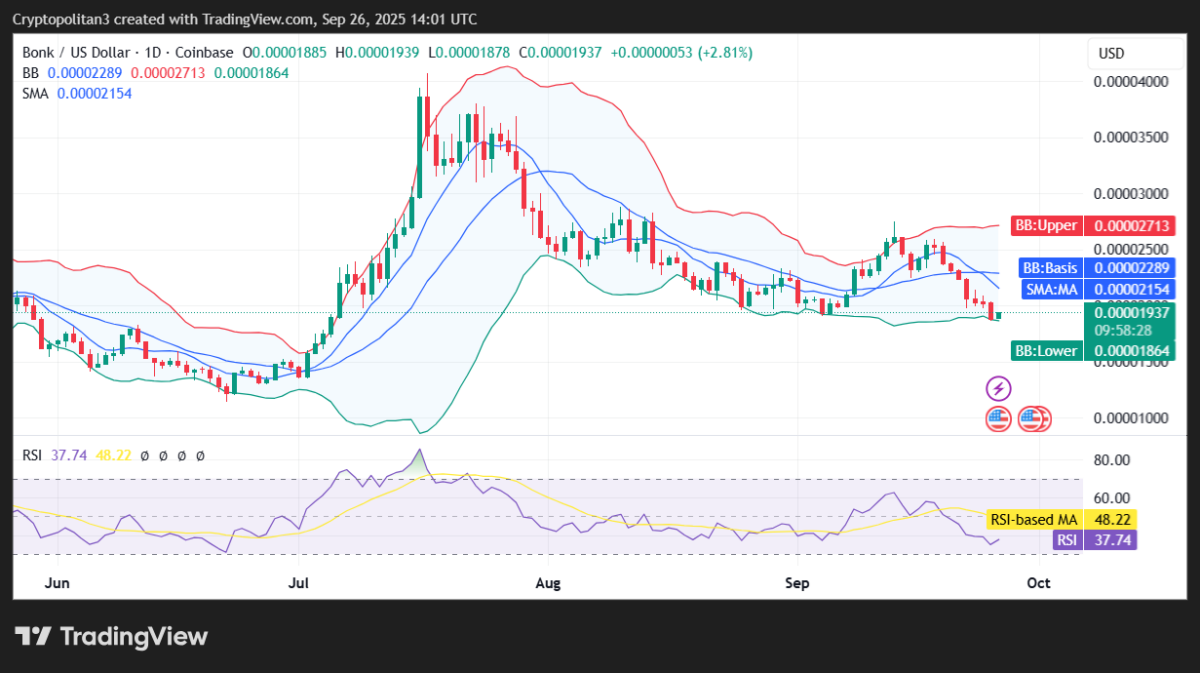Click the single US flag economic event icon
The height and width of the screenshot is (673, 1200).
(998, 419)
